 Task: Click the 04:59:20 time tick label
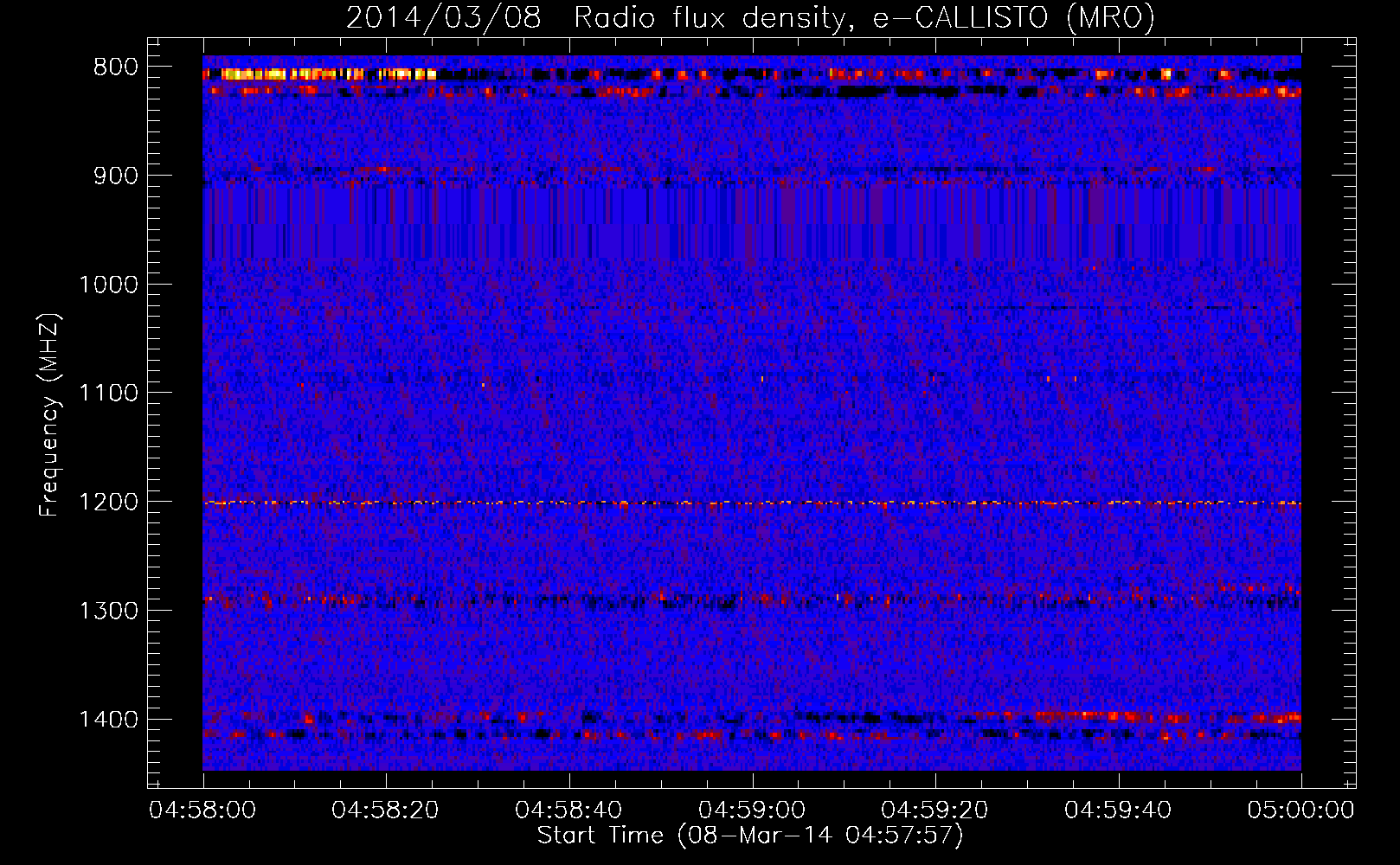pos(934,811)
